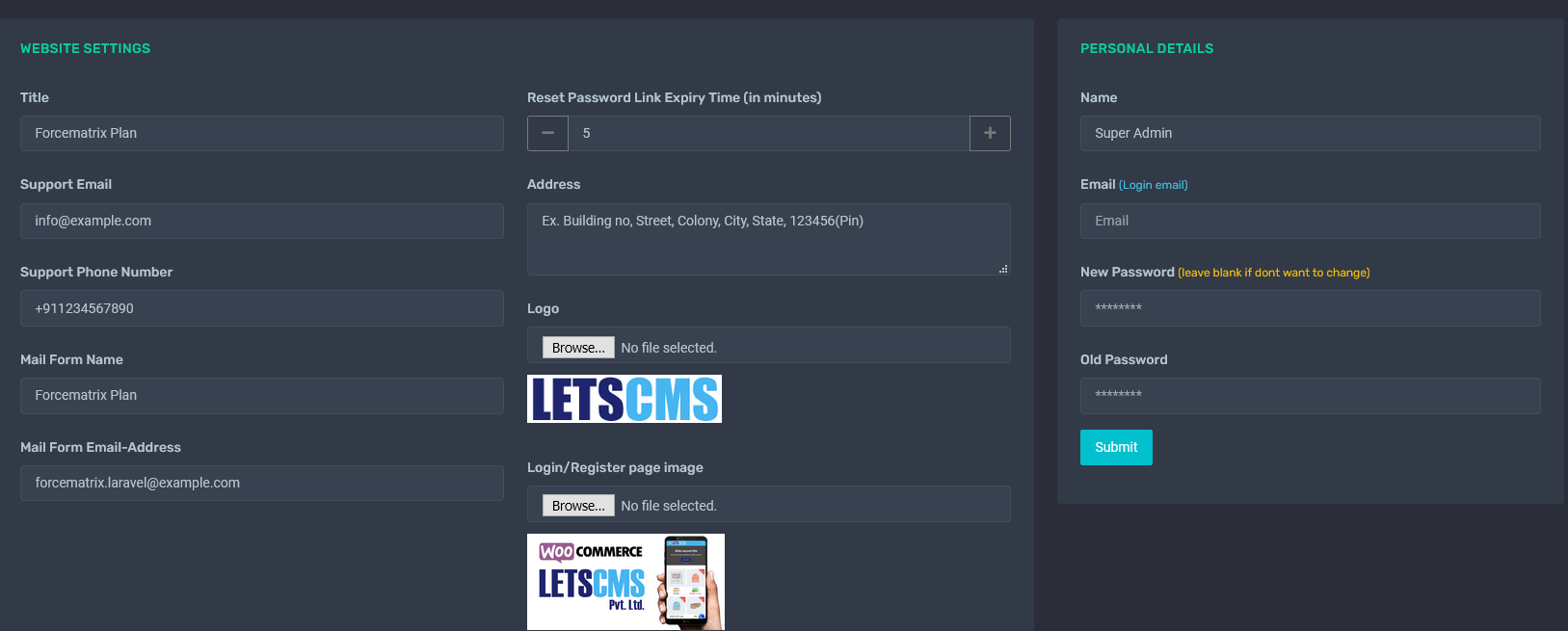The image size is (1568, 631).
Task: Edit the Mail Form Email-Address field
Action: (261, 483)
